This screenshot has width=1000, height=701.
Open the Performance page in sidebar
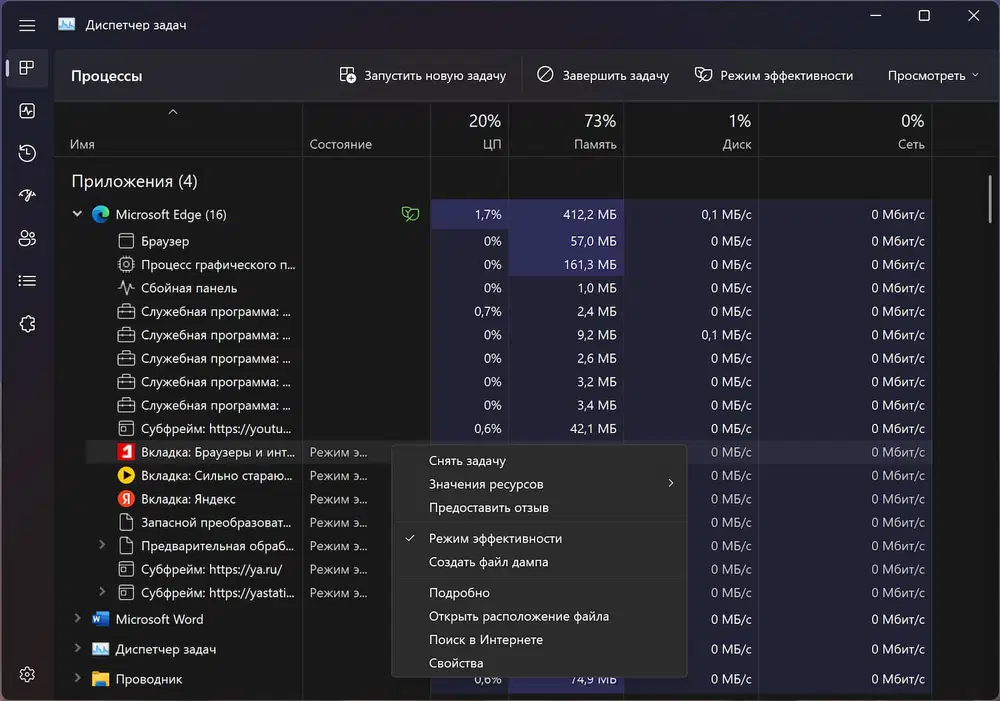coord(27,111)
